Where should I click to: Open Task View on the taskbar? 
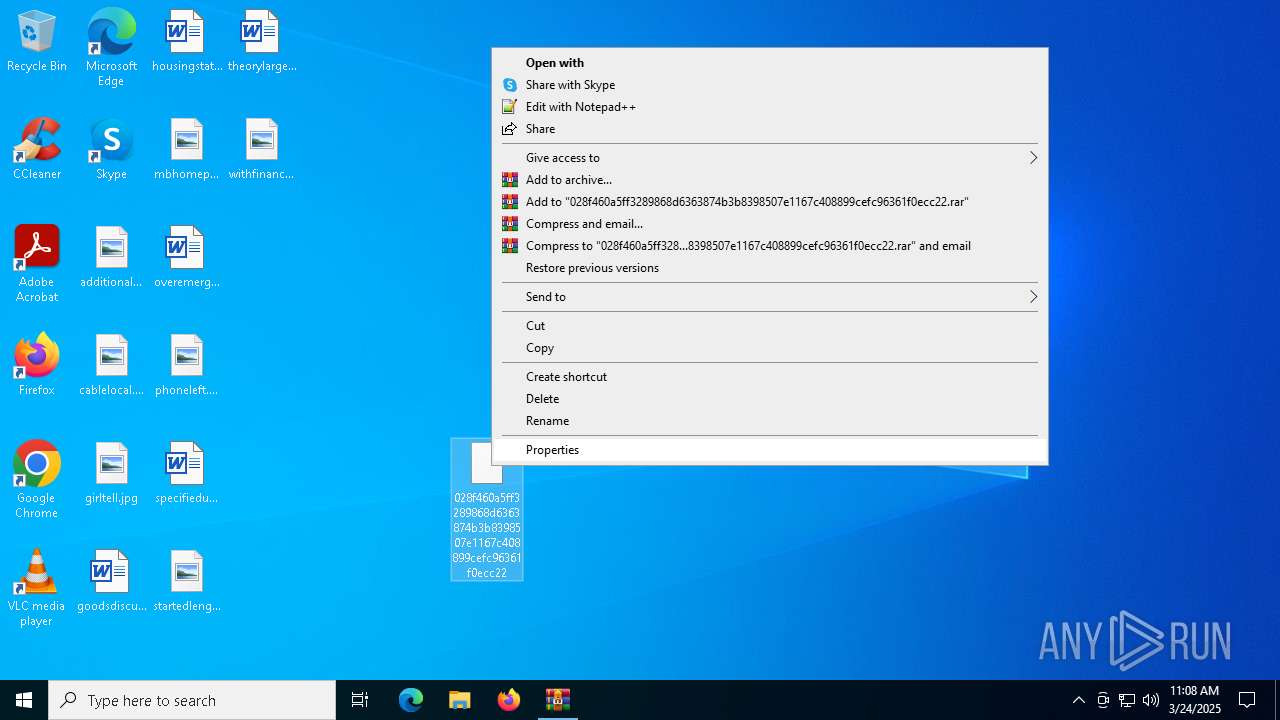(x=360, y=700)
